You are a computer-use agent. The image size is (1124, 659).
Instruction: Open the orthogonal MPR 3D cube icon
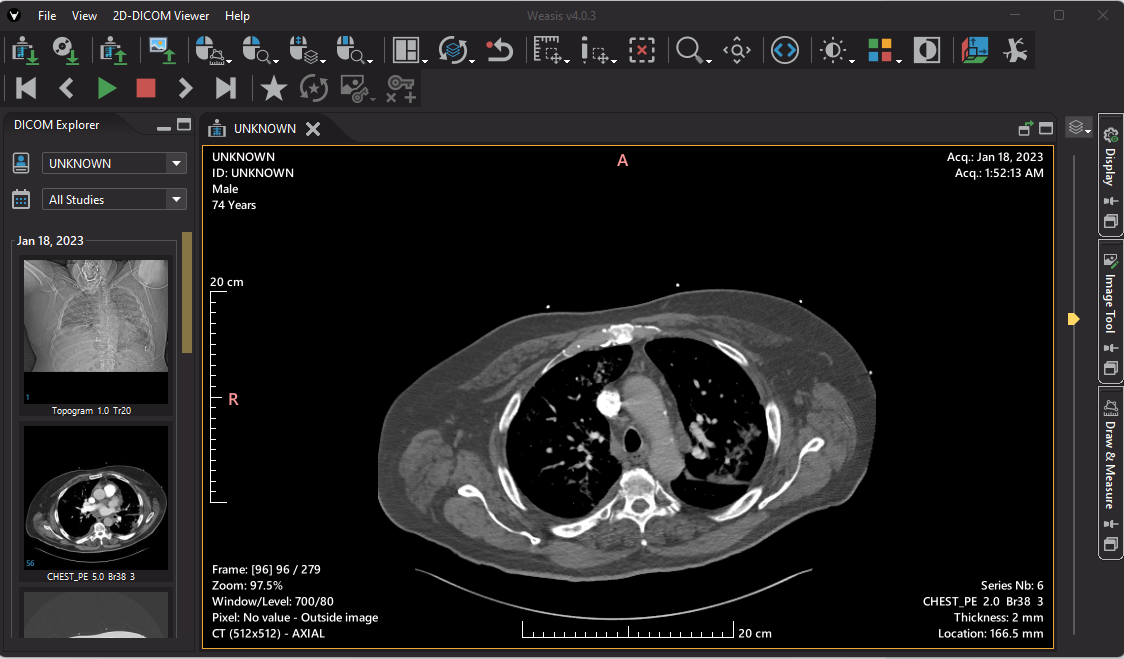coord(975,51)
